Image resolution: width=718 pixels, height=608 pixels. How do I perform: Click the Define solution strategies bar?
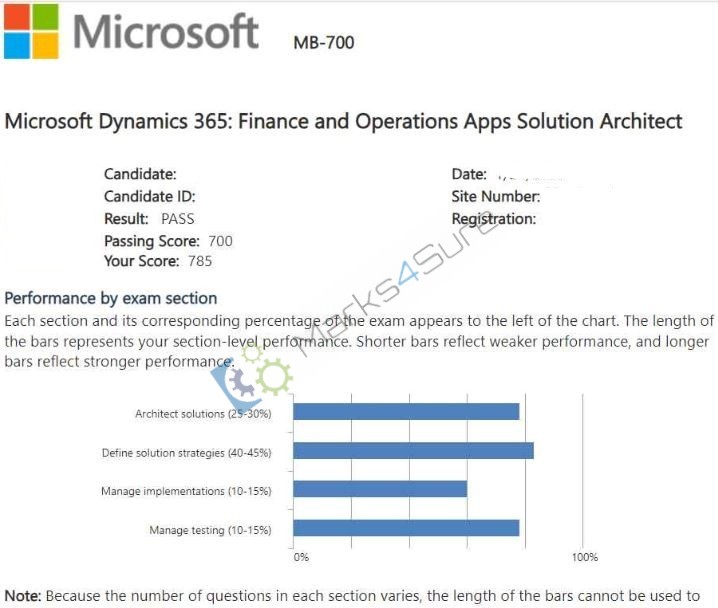coord(413,451)
